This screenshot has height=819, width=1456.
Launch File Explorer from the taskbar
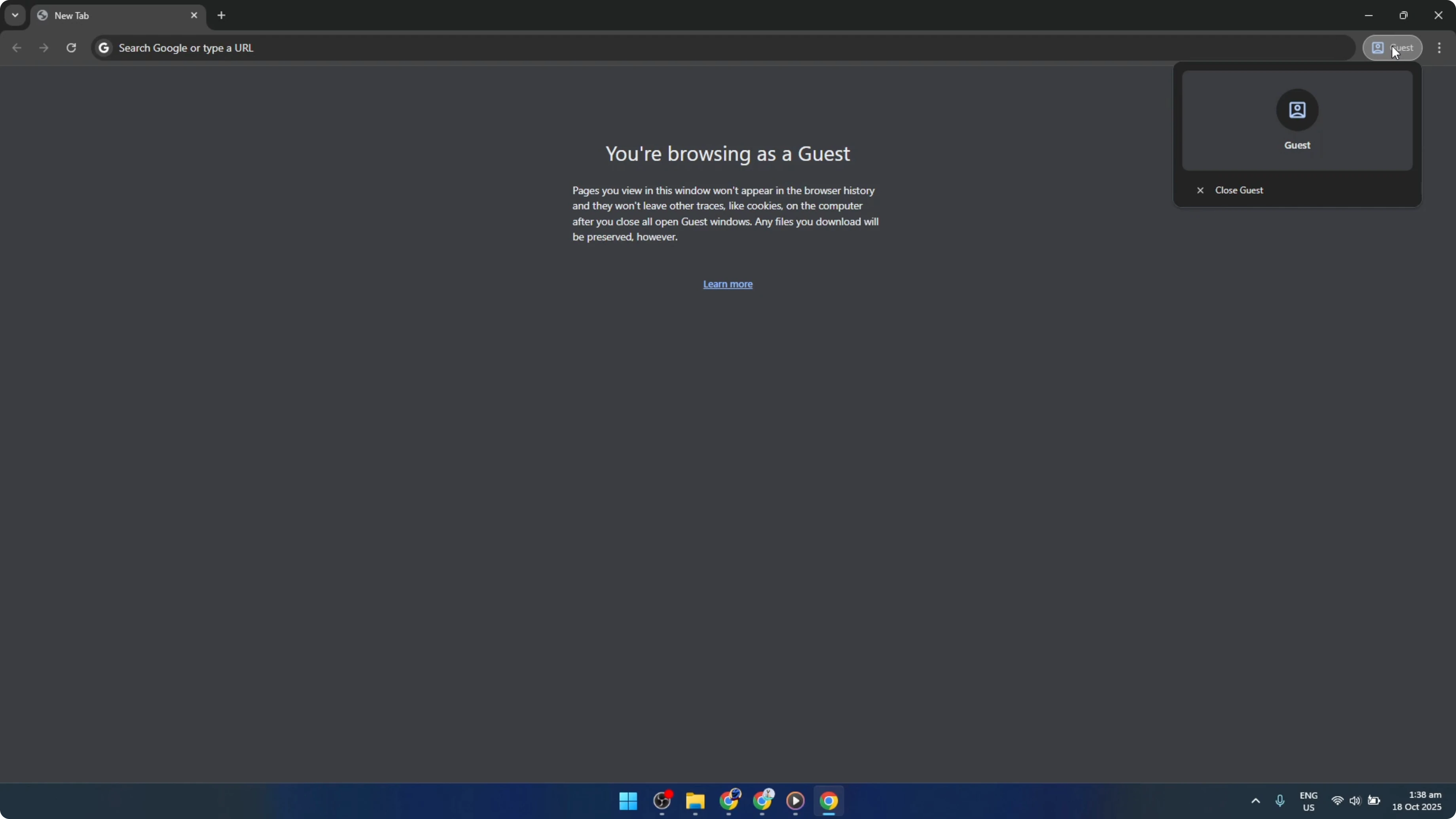(x=695, y=802)
